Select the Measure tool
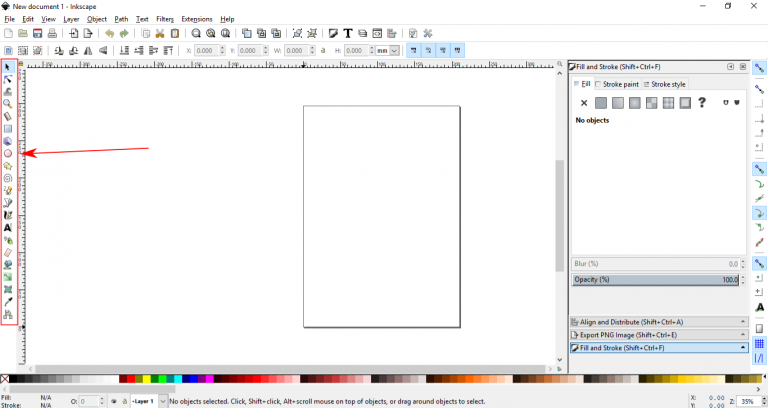Screen dimensions: 768x408 [8, 116]
